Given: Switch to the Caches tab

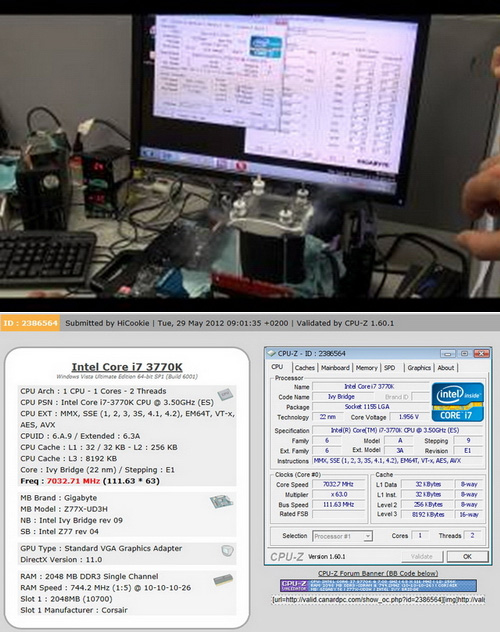Looking at the screenshot, I should pyautogui.click(x=304, y=368).
